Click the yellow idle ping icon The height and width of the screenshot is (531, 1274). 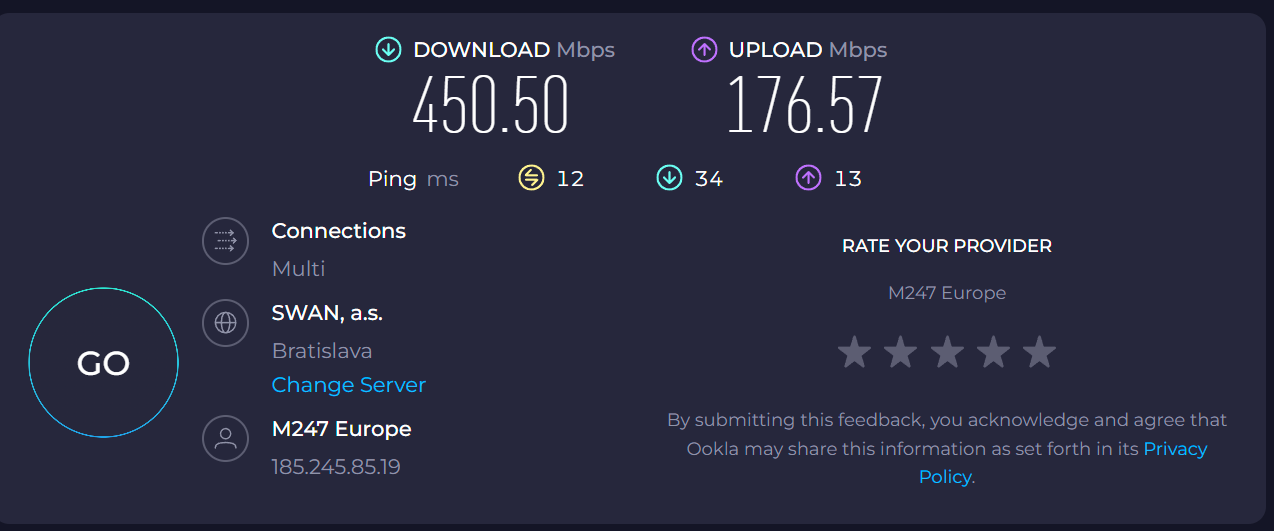[x=531, y=178]
